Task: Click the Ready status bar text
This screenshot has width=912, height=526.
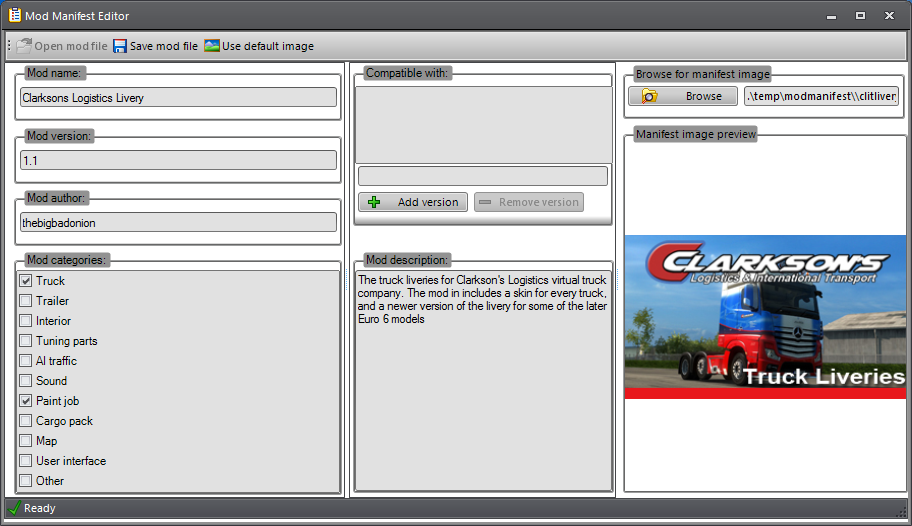Action: (x=40, y=508)
